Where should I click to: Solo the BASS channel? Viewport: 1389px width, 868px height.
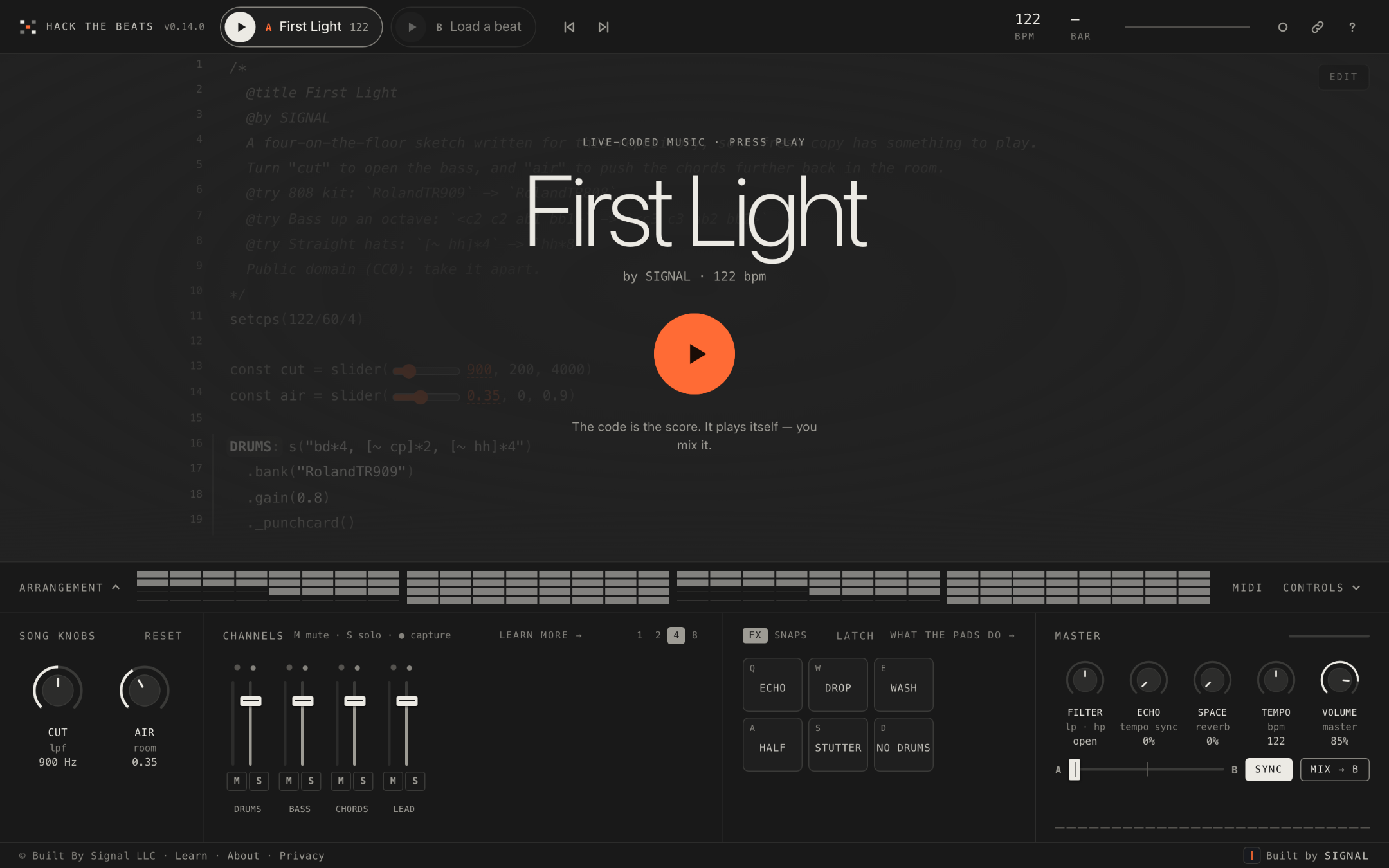tap(311, 781)
